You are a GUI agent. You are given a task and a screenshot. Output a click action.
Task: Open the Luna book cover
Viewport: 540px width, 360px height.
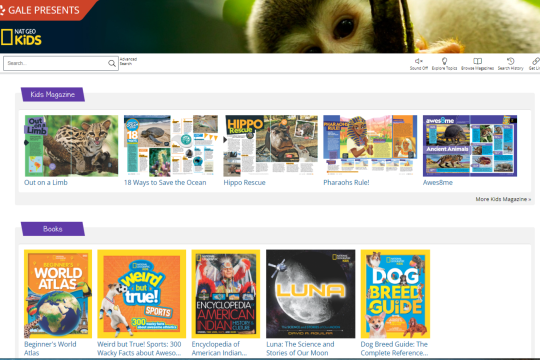(x=310, y=294)
